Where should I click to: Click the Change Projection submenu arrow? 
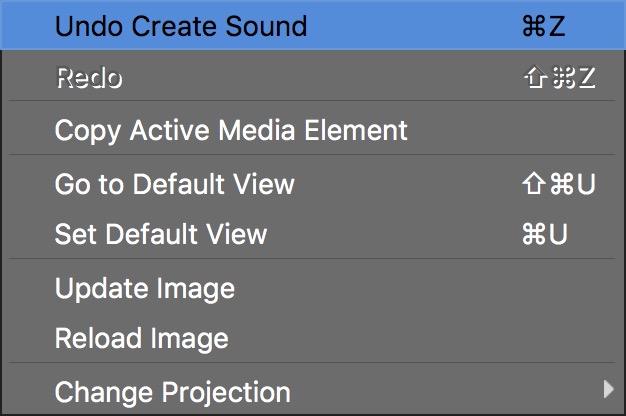(x=608, y=388)
